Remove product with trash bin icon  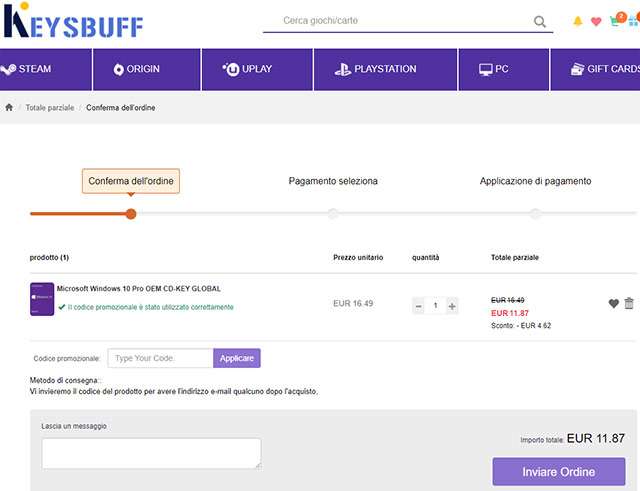[629, 304]
